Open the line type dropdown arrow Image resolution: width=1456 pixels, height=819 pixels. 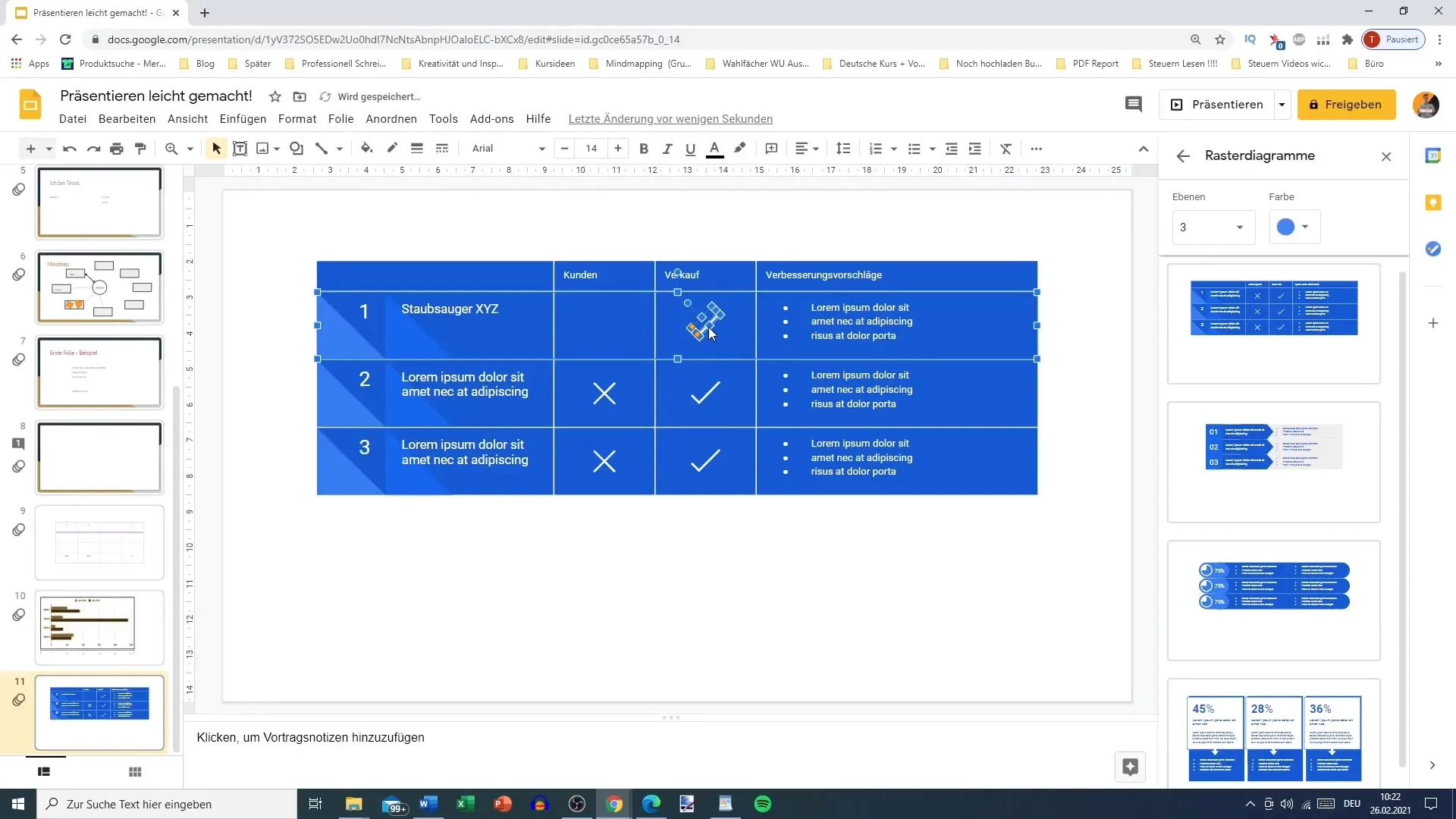(340, 149)
